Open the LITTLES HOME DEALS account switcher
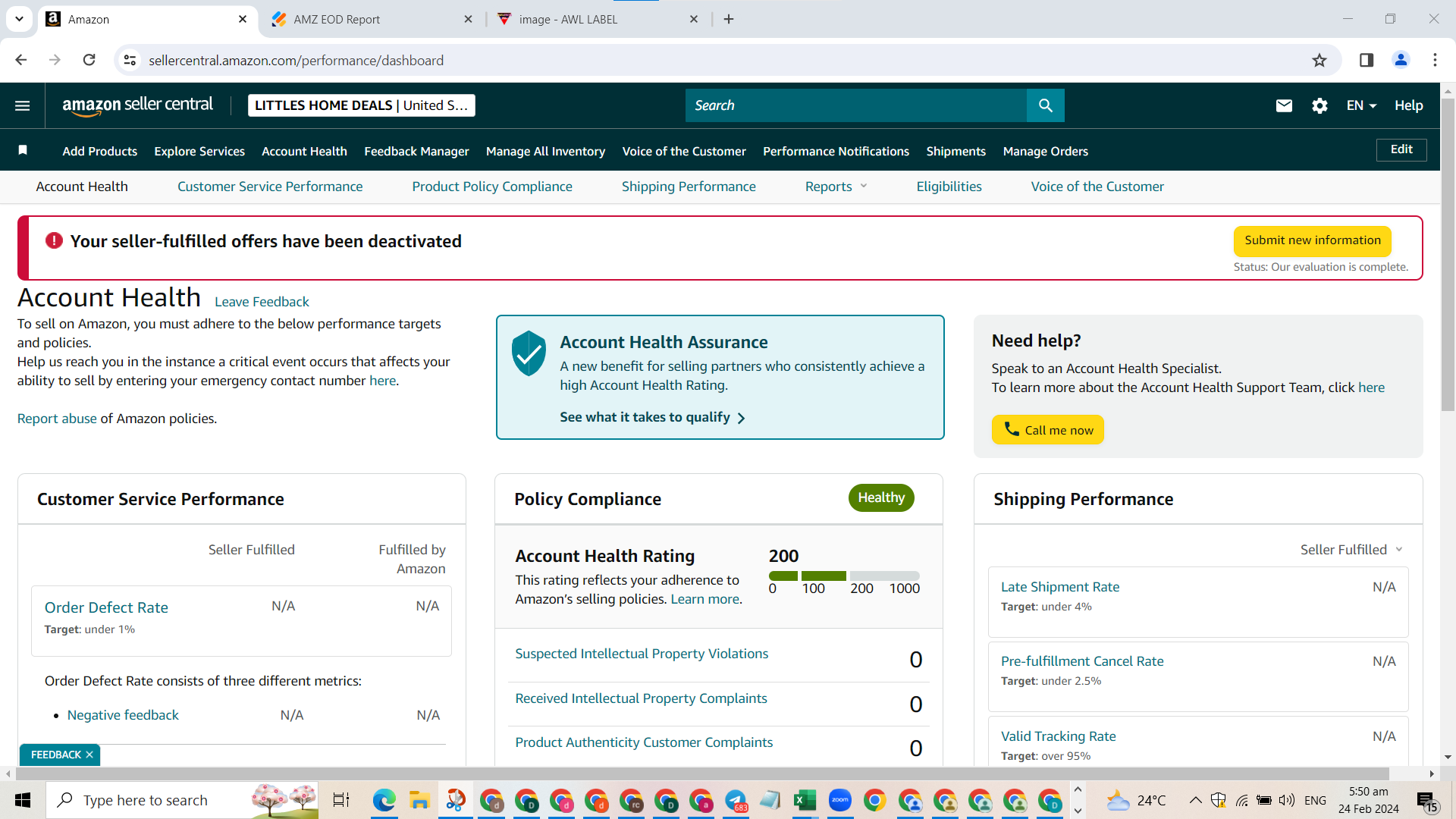 (x=362, y=105)
